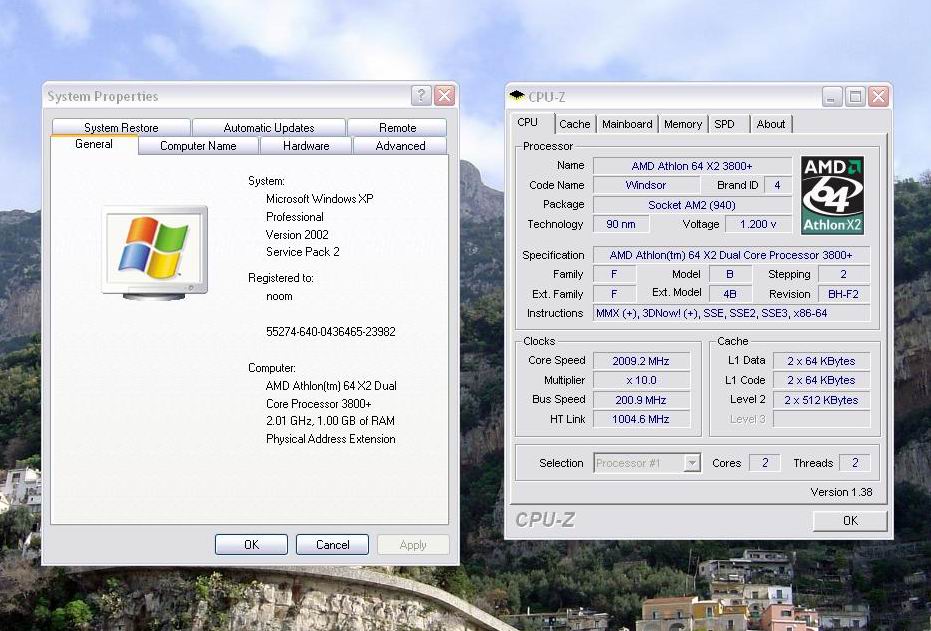Click the Instructions field listing MMX, SSE
The height and width of the screenshot is (631, 931).
click(x=732, y=313)
